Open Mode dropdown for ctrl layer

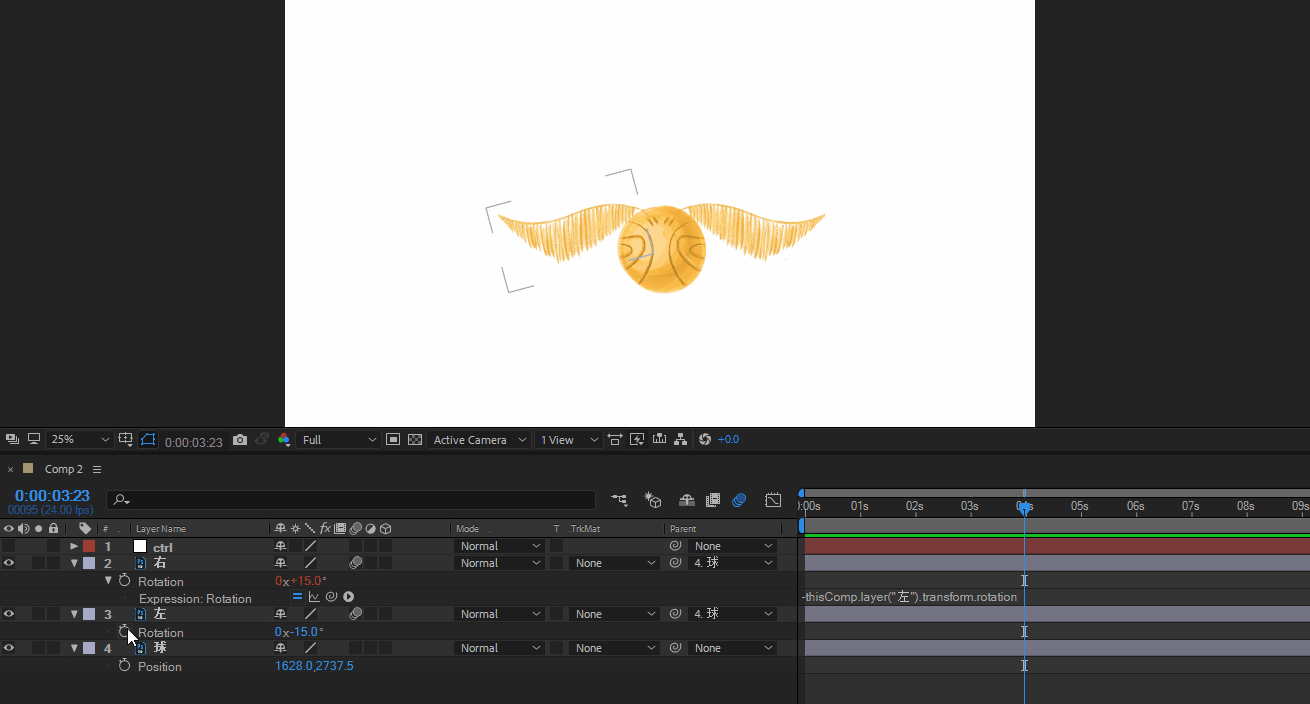499,546
